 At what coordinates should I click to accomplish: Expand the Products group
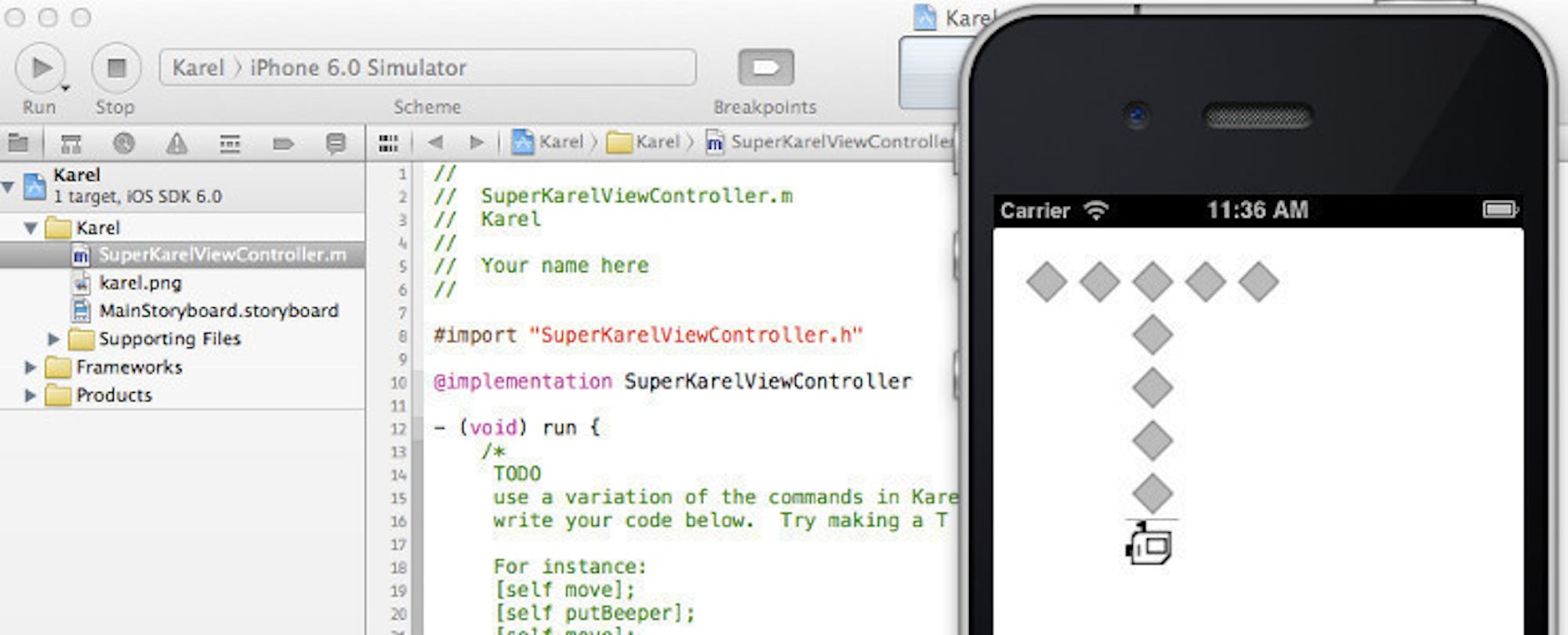click(31, 395)
